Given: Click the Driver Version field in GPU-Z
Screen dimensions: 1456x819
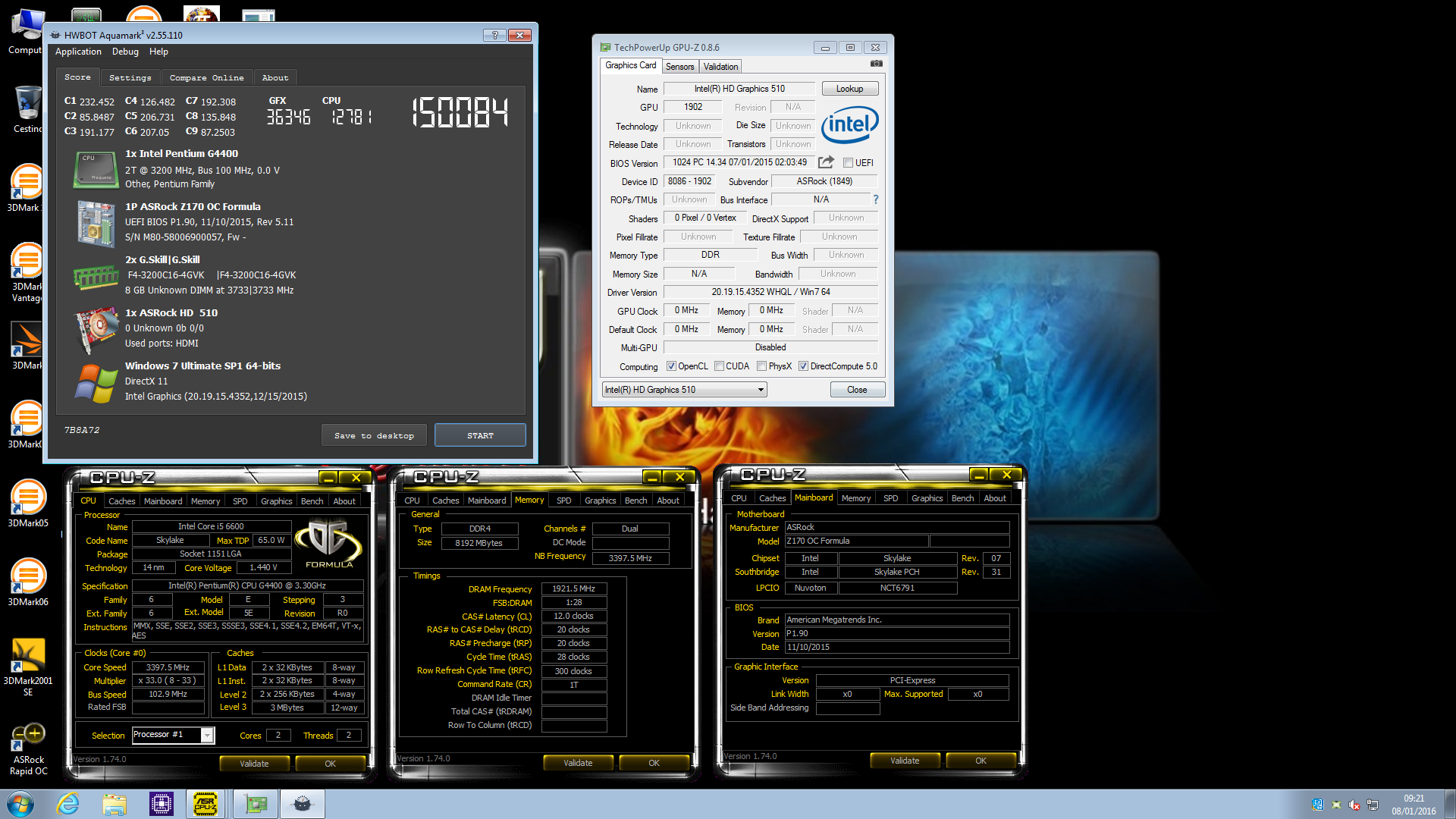Looking at the screenshot, I should pos(770,292).
